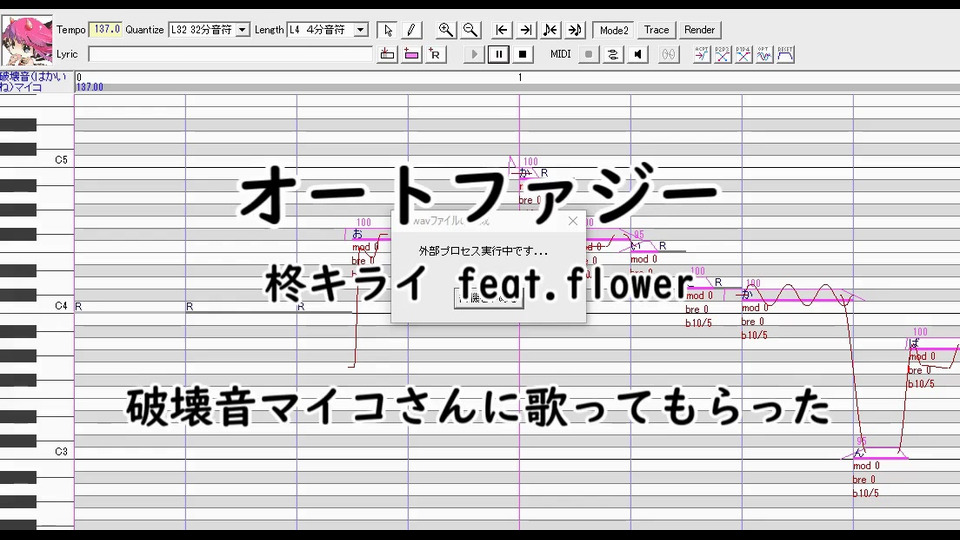Image resolution: width=960 pixels, height=540 pixels.
Task: Close the wav file dialog
Action: (x=572, y=221)
